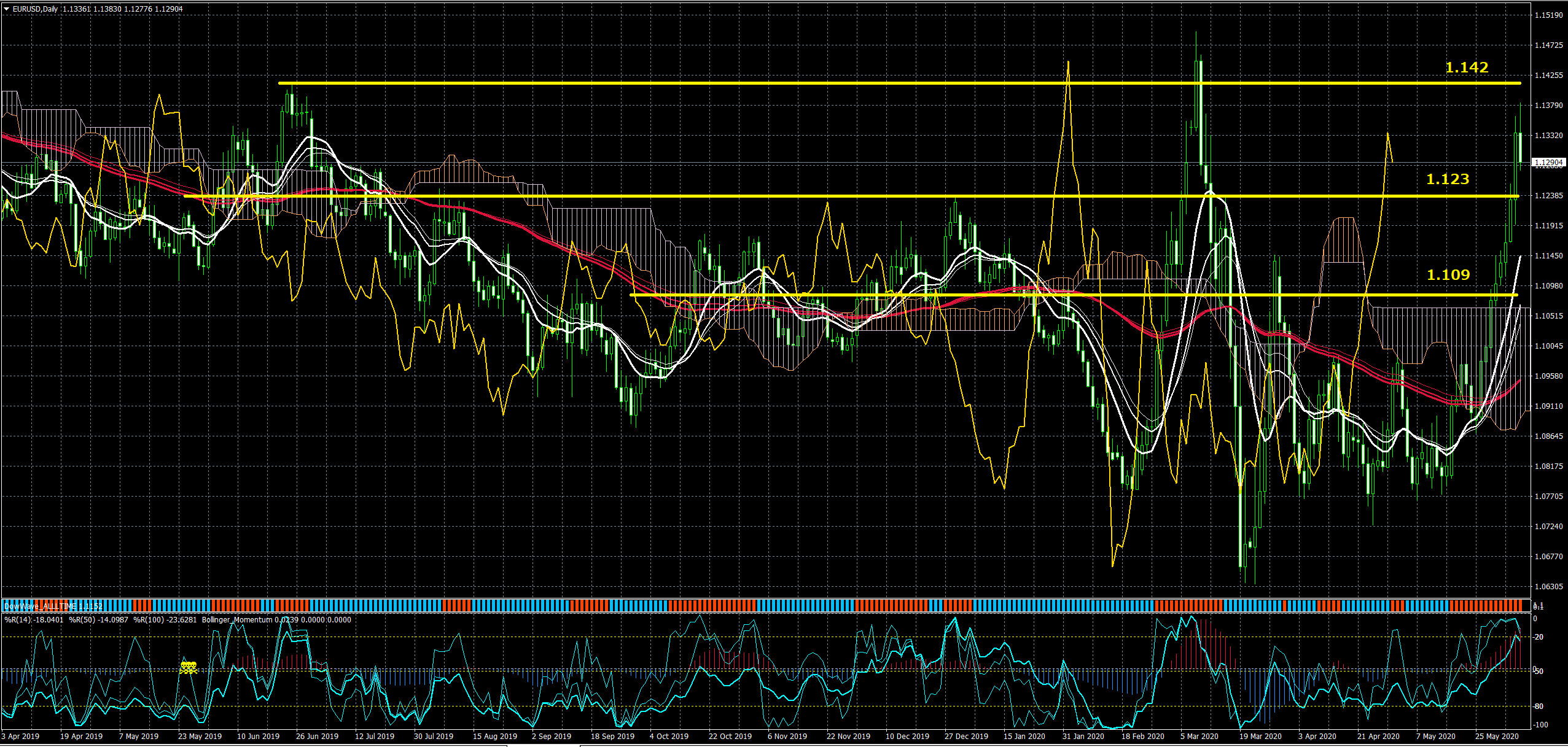The width and height of the screenshot is (1568, 747).
Task: Click the current price tag 1.12904
Action: 1548,163
